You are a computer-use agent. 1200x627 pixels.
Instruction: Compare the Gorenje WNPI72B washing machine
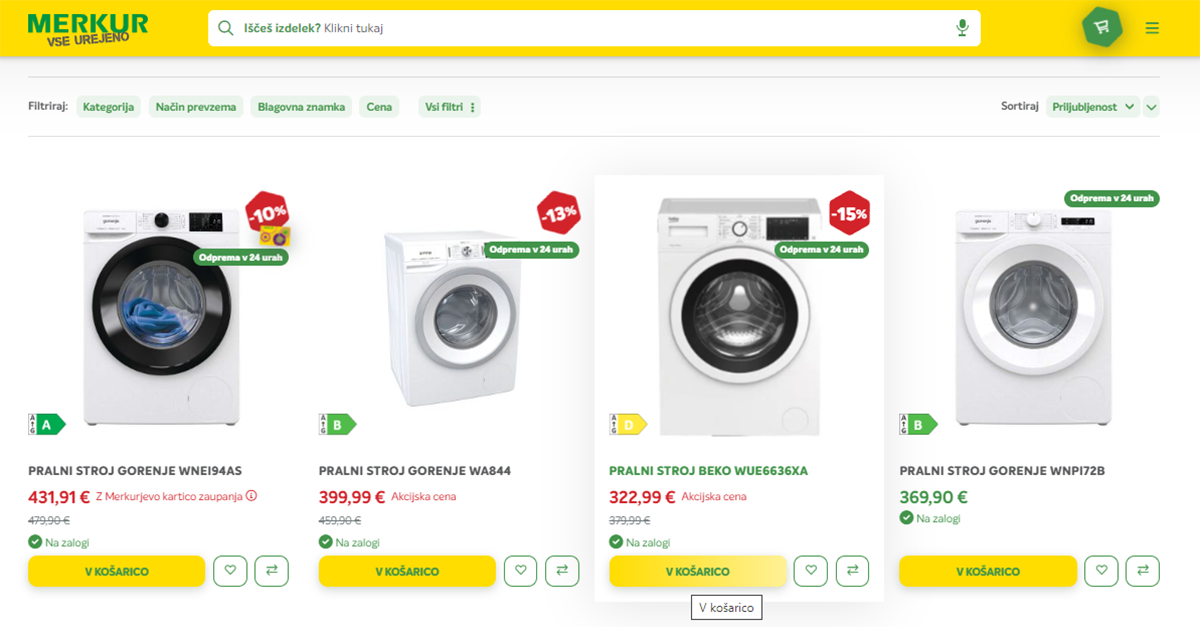[1143, 571]
